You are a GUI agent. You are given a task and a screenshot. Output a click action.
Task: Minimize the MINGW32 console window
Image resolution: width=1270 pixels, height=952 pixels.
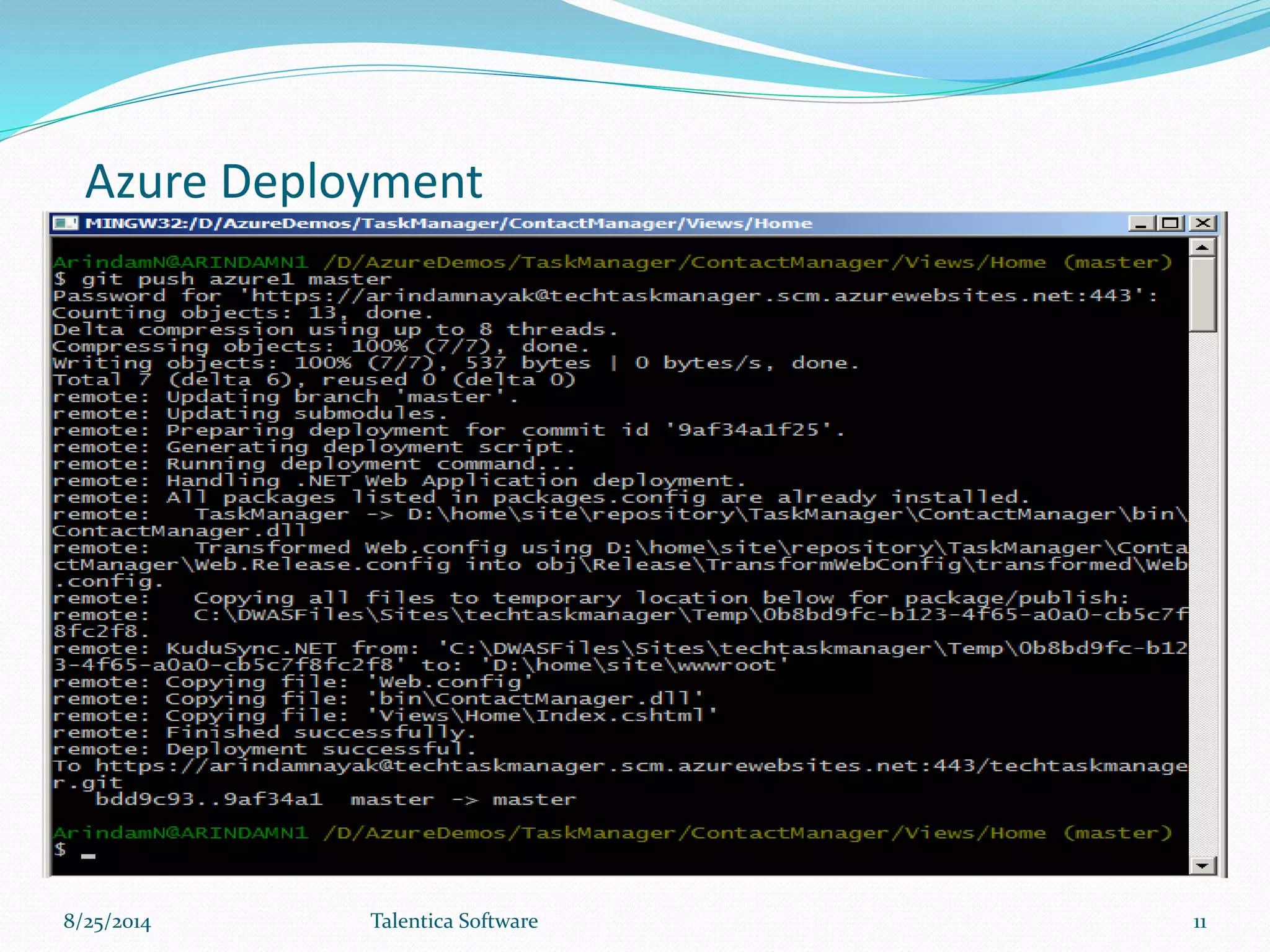tap(1142, 223)
